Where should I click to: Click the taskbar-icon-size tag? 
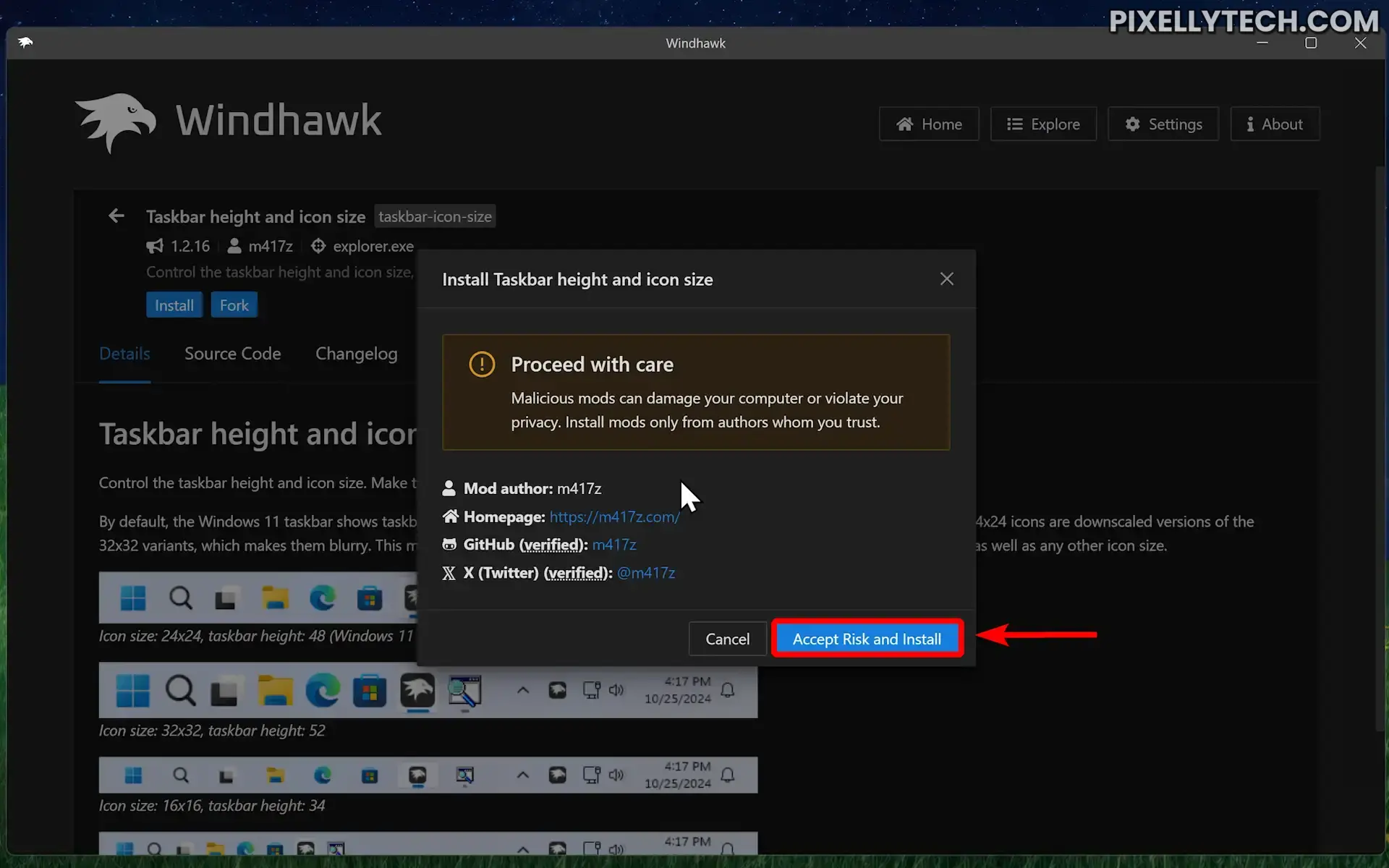tap(435, 216)
